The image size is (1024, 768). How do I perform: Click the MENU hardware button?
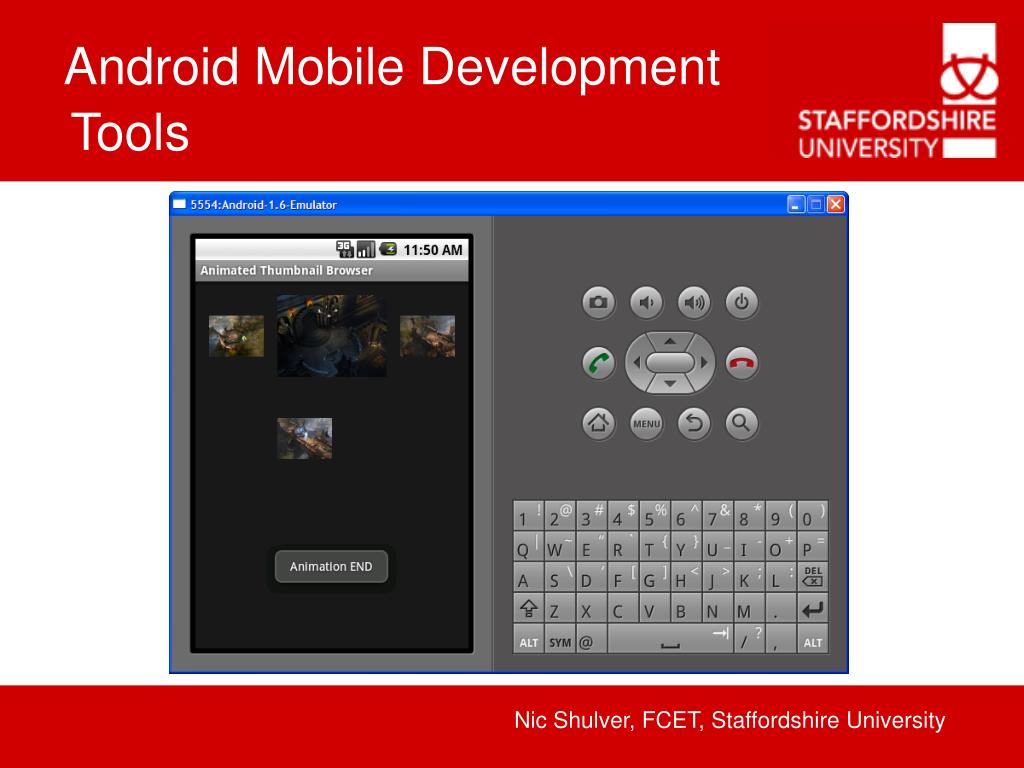tap(646, 423)
